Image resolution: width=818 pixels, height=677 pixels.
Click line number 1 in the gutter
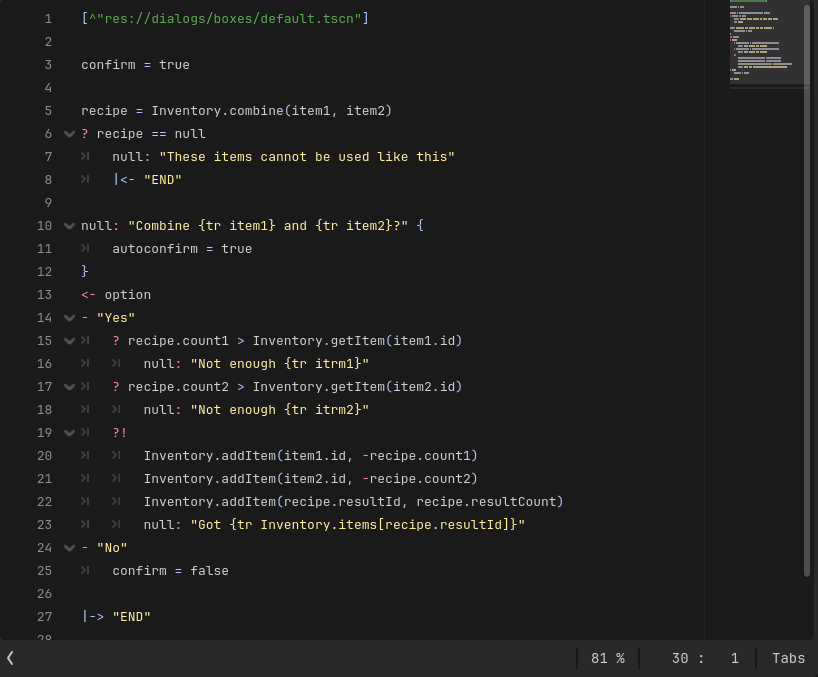coord(48,19)
